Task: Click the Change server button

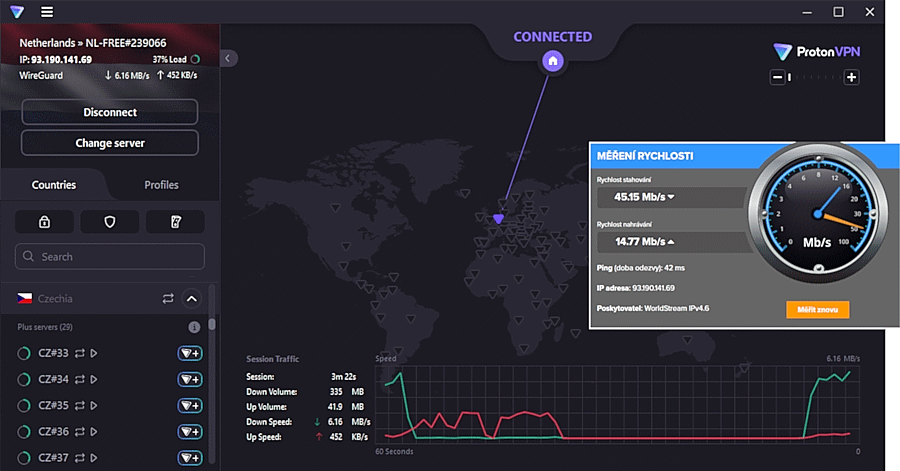Action: [x=110, y=143]
